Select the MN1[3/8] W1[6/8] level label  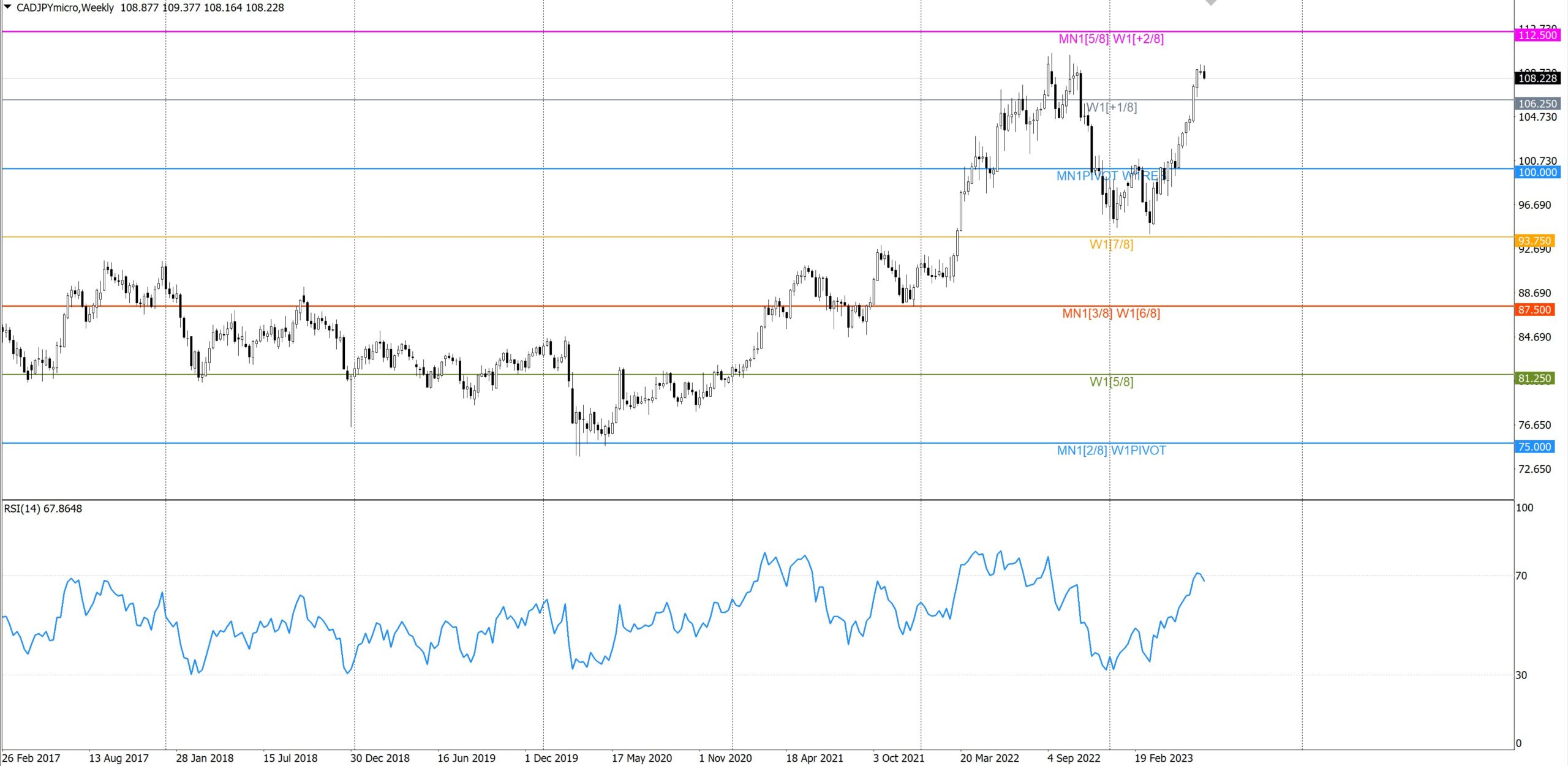[1111, 314]
